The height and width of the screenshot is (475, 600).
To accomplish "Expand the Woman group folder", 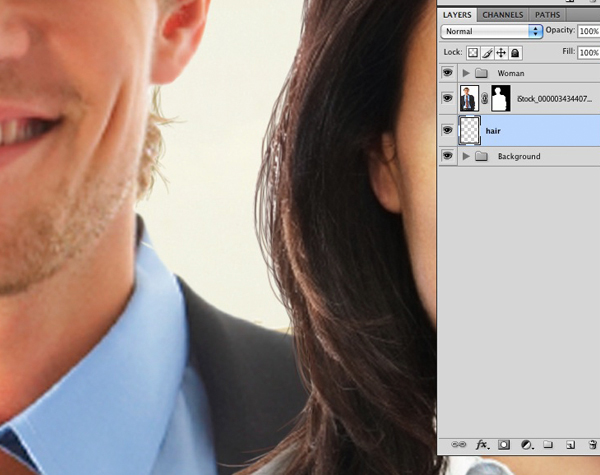I will [x=465, y=73].
